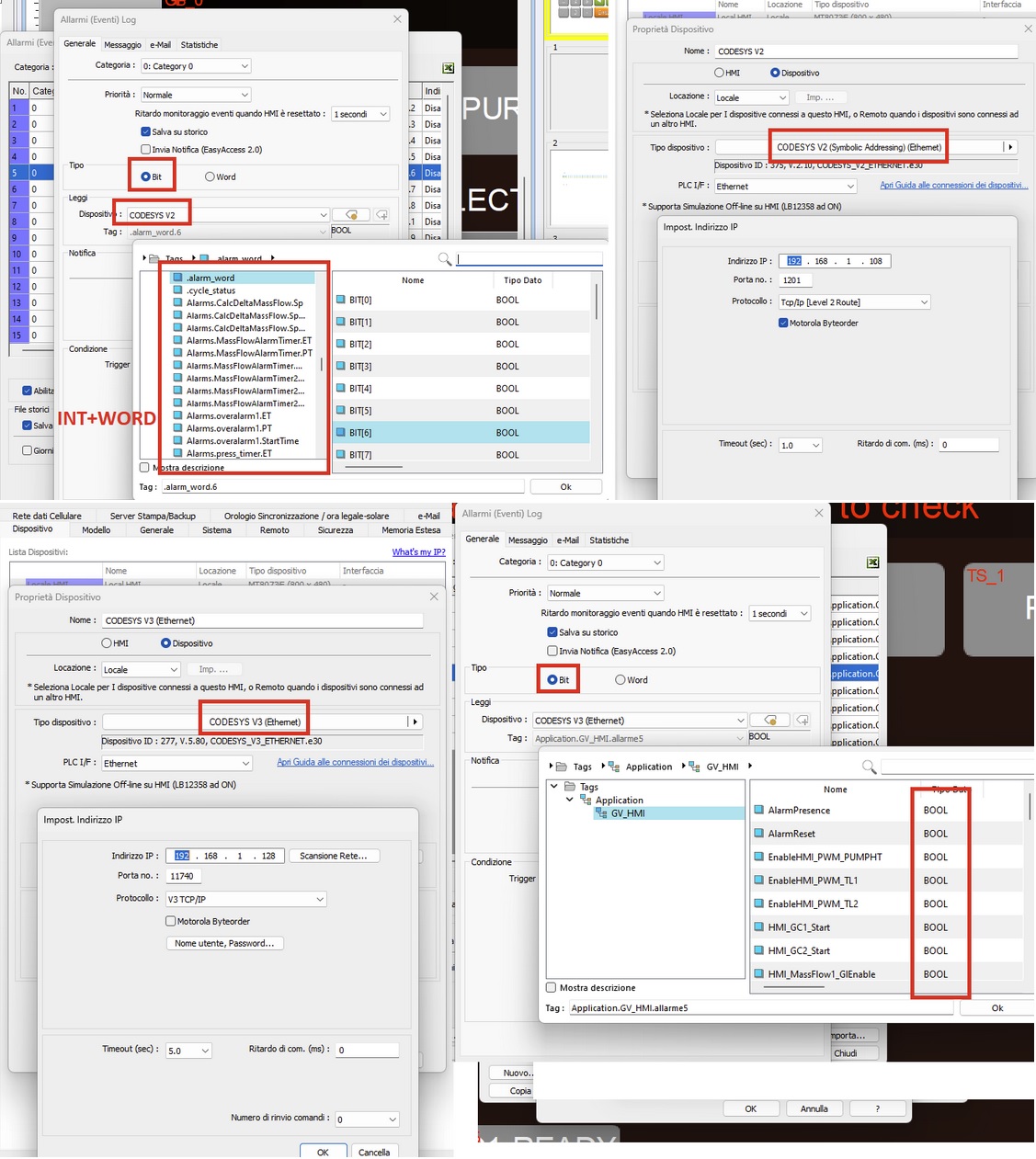Open Priorità dropdown in CODESYS V3 alarm dialog
1036x1159 pixels.
coord(605,593)
